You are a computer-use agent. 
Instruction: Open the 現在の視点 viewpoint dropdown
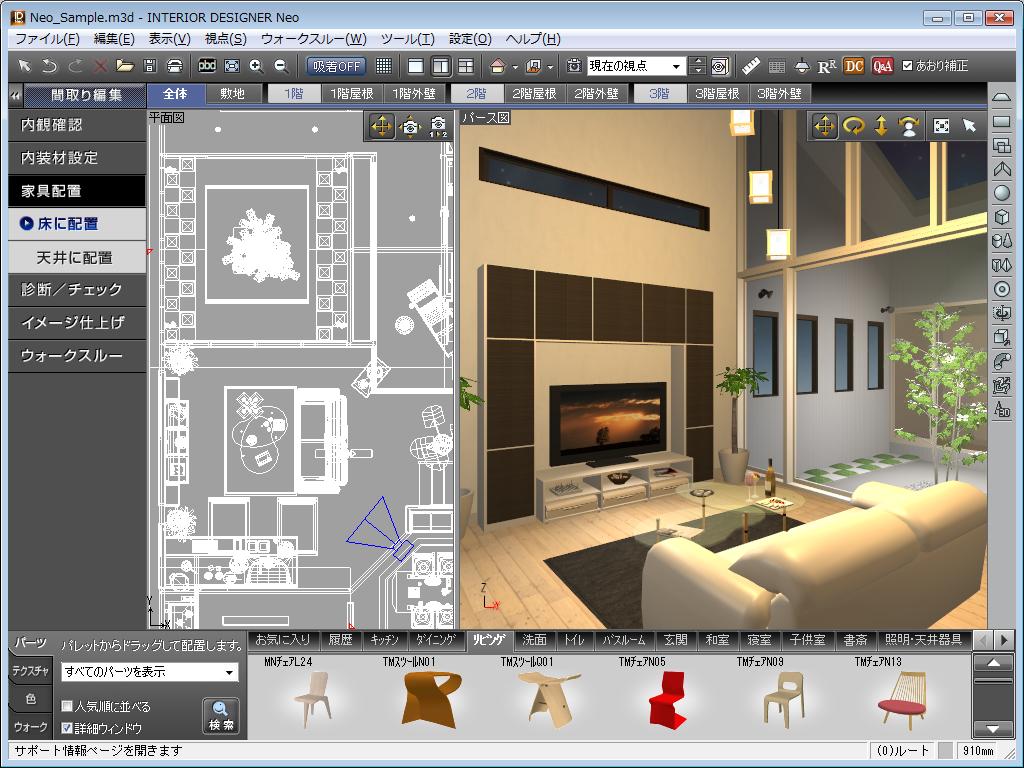click(x=676, y=66)
